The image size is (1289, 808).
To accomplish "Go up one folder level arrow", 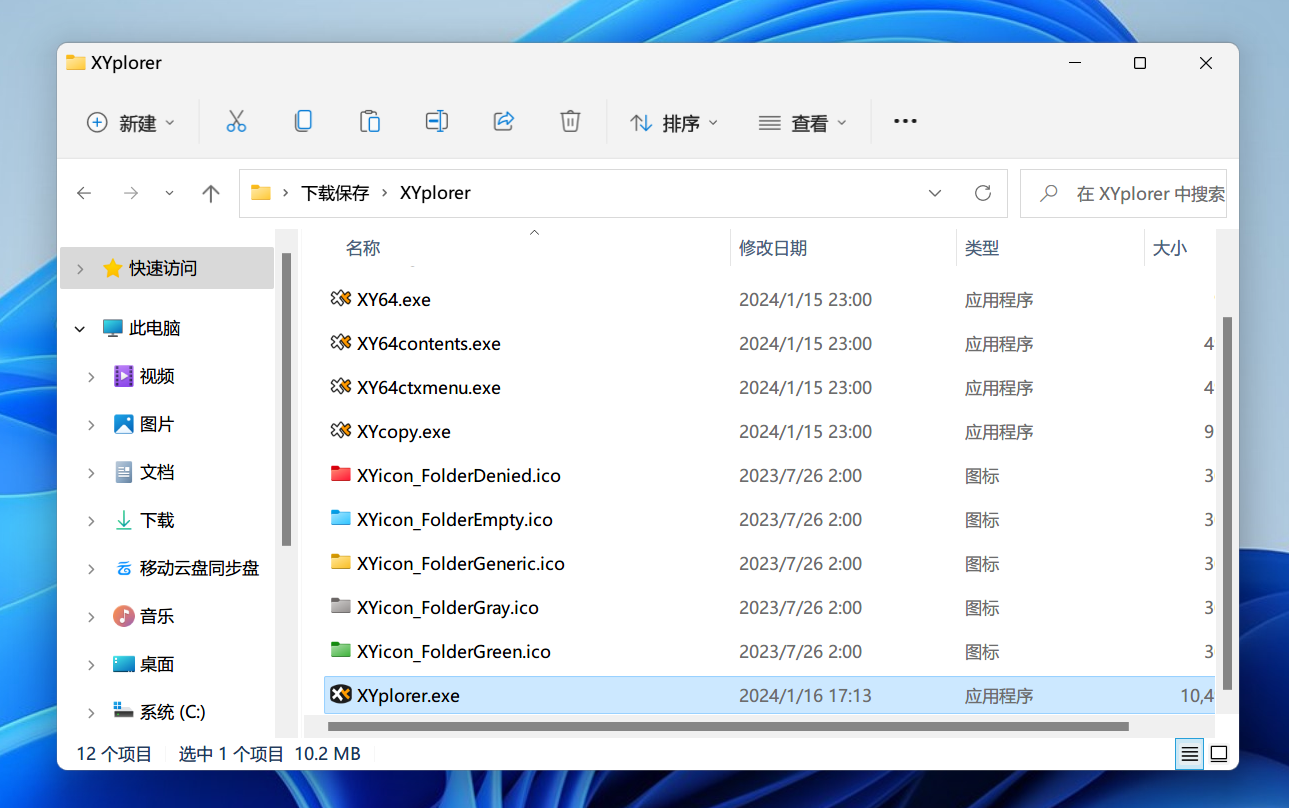I will coord(210,193).
